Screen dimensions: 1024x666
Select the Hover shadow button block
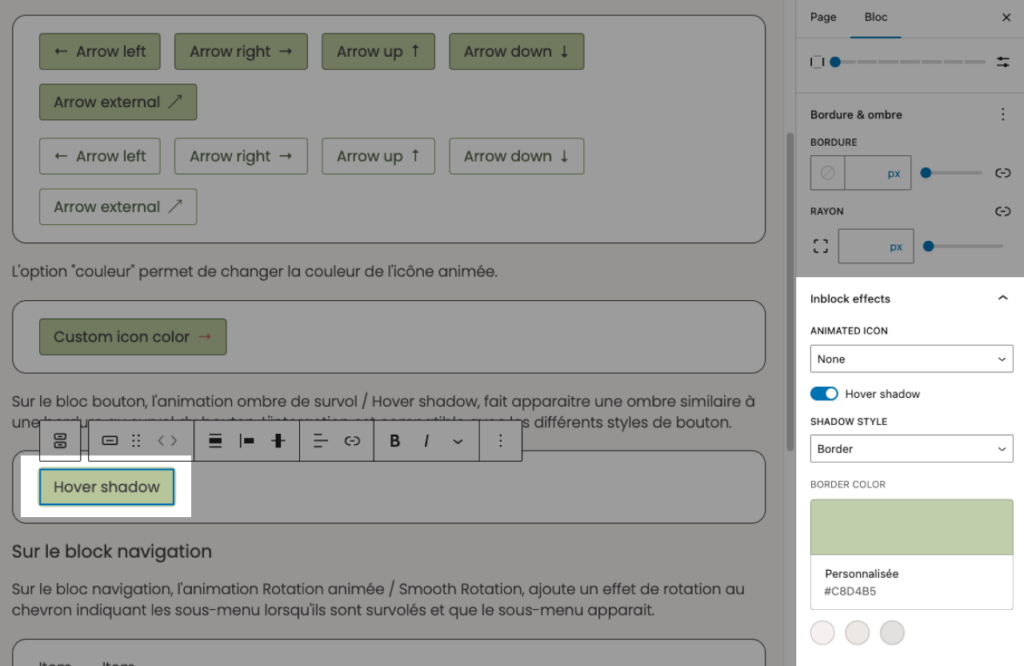click(x=107, y=487)
